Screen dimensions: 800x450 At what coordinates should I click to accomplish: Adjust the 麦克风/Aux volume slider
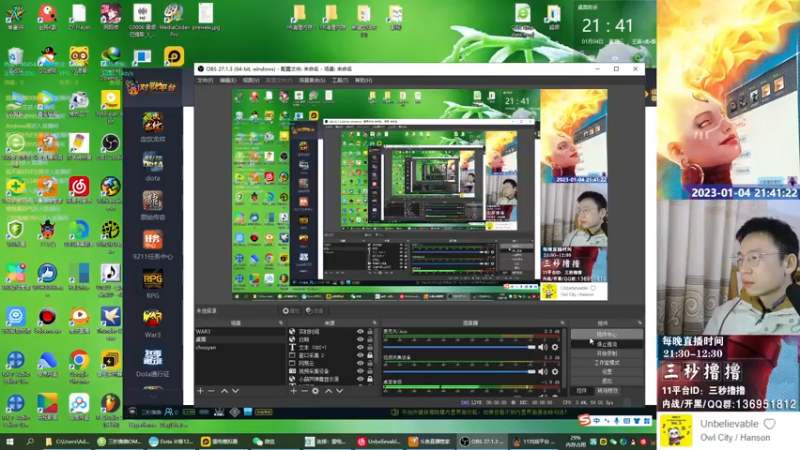pyautogui.click(x=459, y=347)
